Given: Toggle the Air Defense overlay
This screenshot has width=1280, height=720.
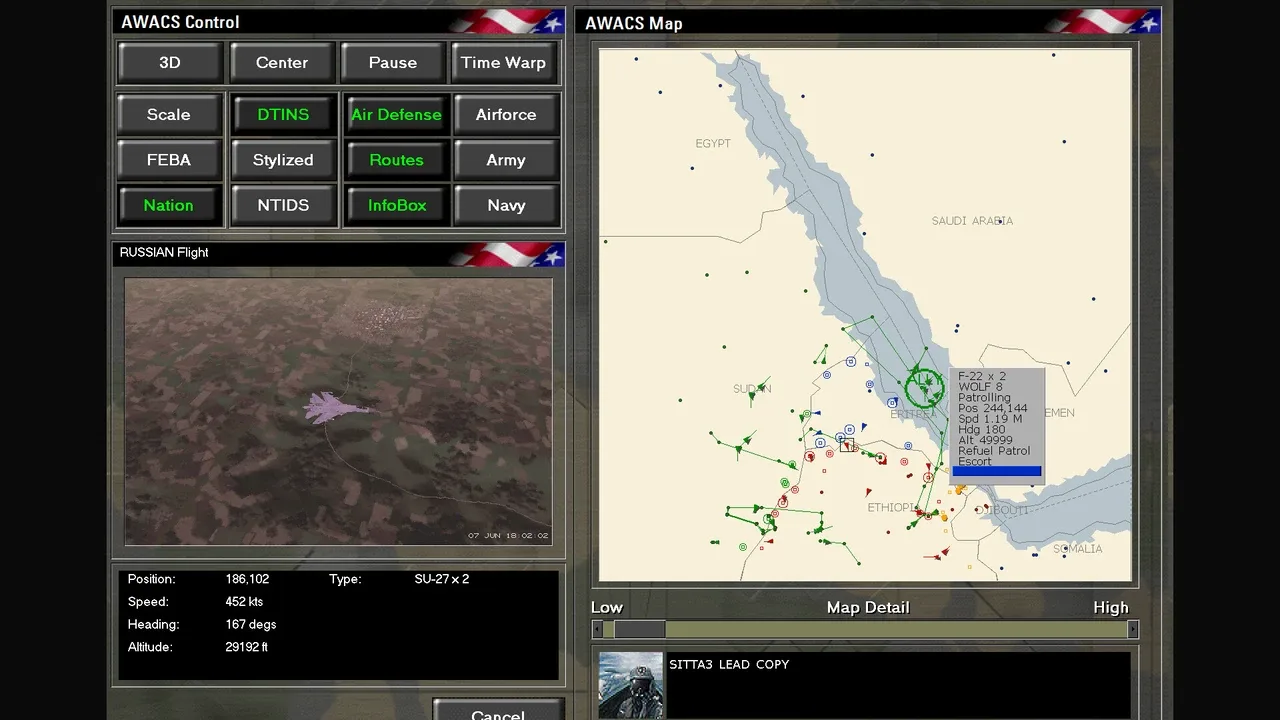Looking at the screenshot, I should pyautogui.click(x=396, y=114).
